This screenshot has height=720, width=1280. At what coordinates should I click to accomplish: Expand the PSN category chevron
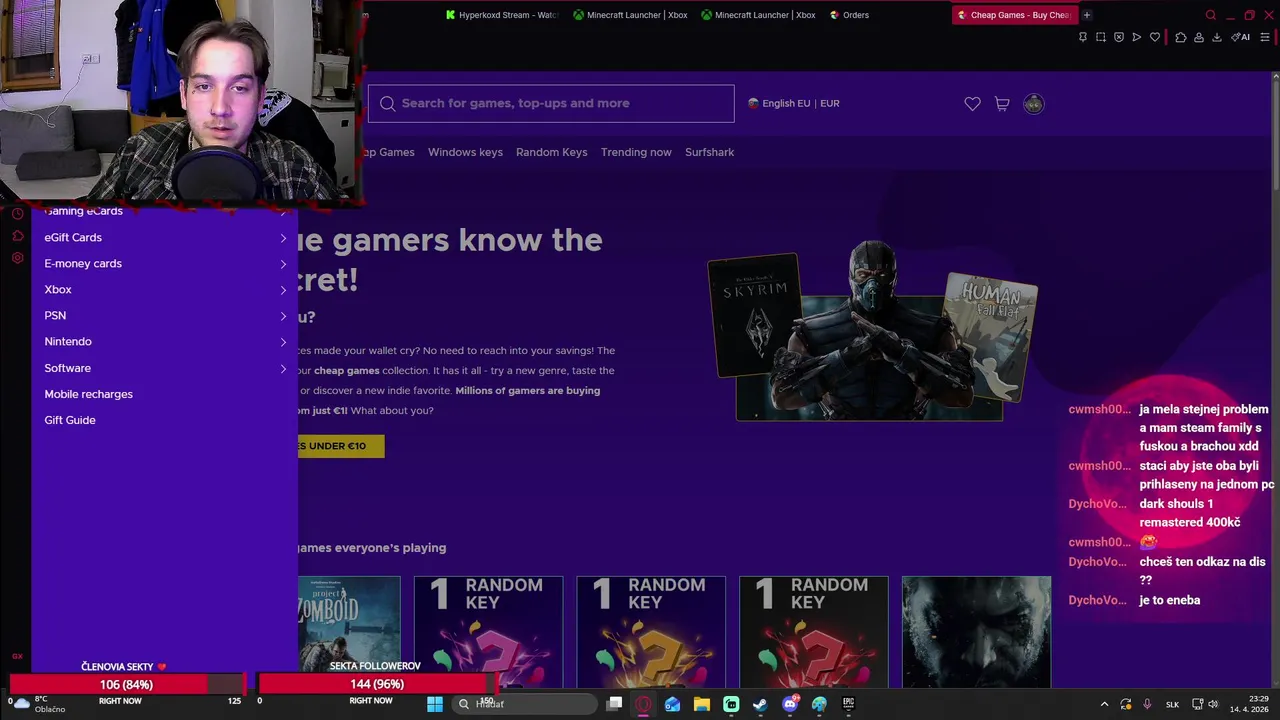coord(283,316)
